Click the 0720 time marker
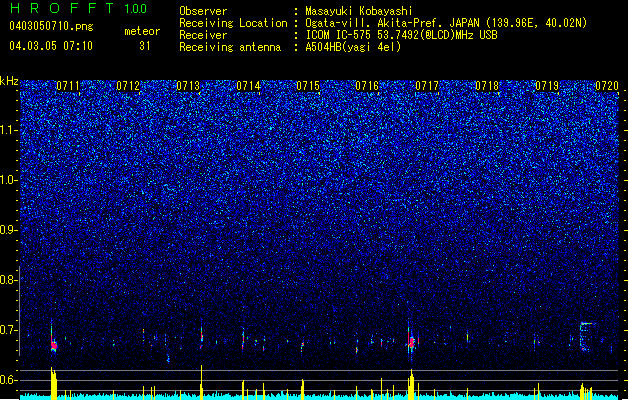Viewport: 629px width, 400px height. (x=607, y=86)
